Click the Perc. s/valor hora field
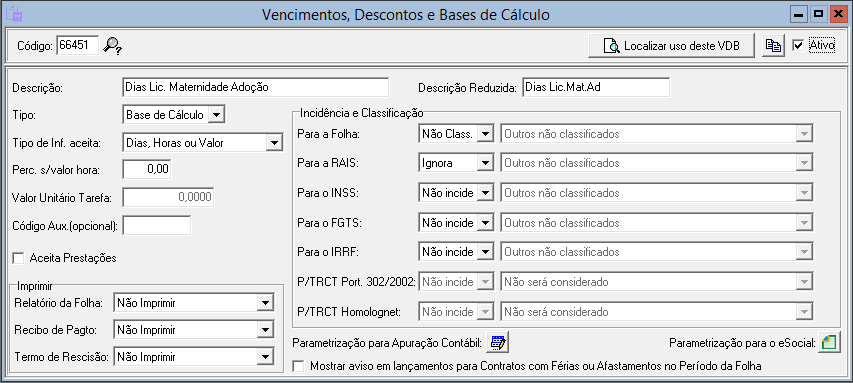853x383 pixels. 147,169
